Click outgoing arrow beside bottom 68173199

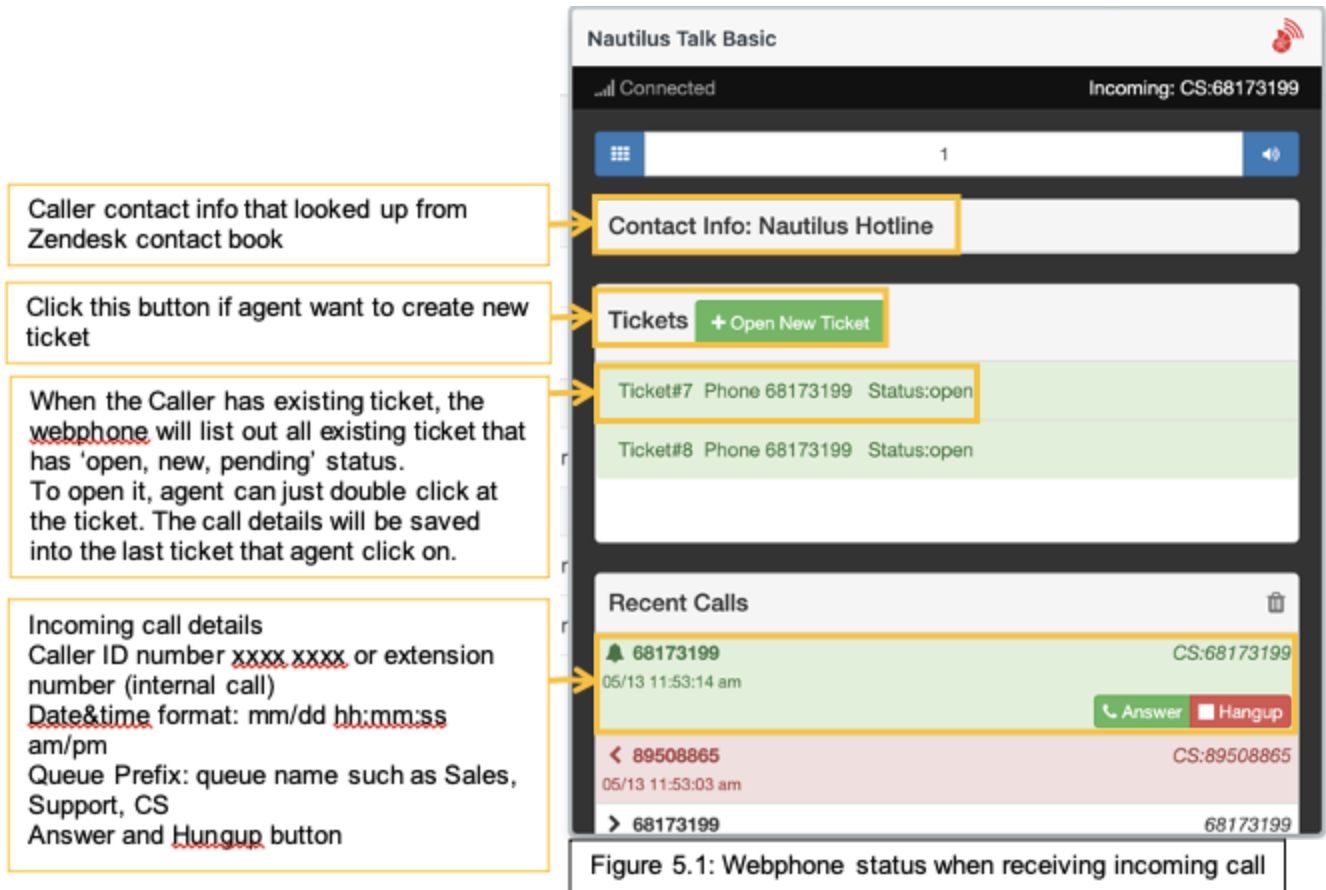pyautogui.click(x=615, y=824)
